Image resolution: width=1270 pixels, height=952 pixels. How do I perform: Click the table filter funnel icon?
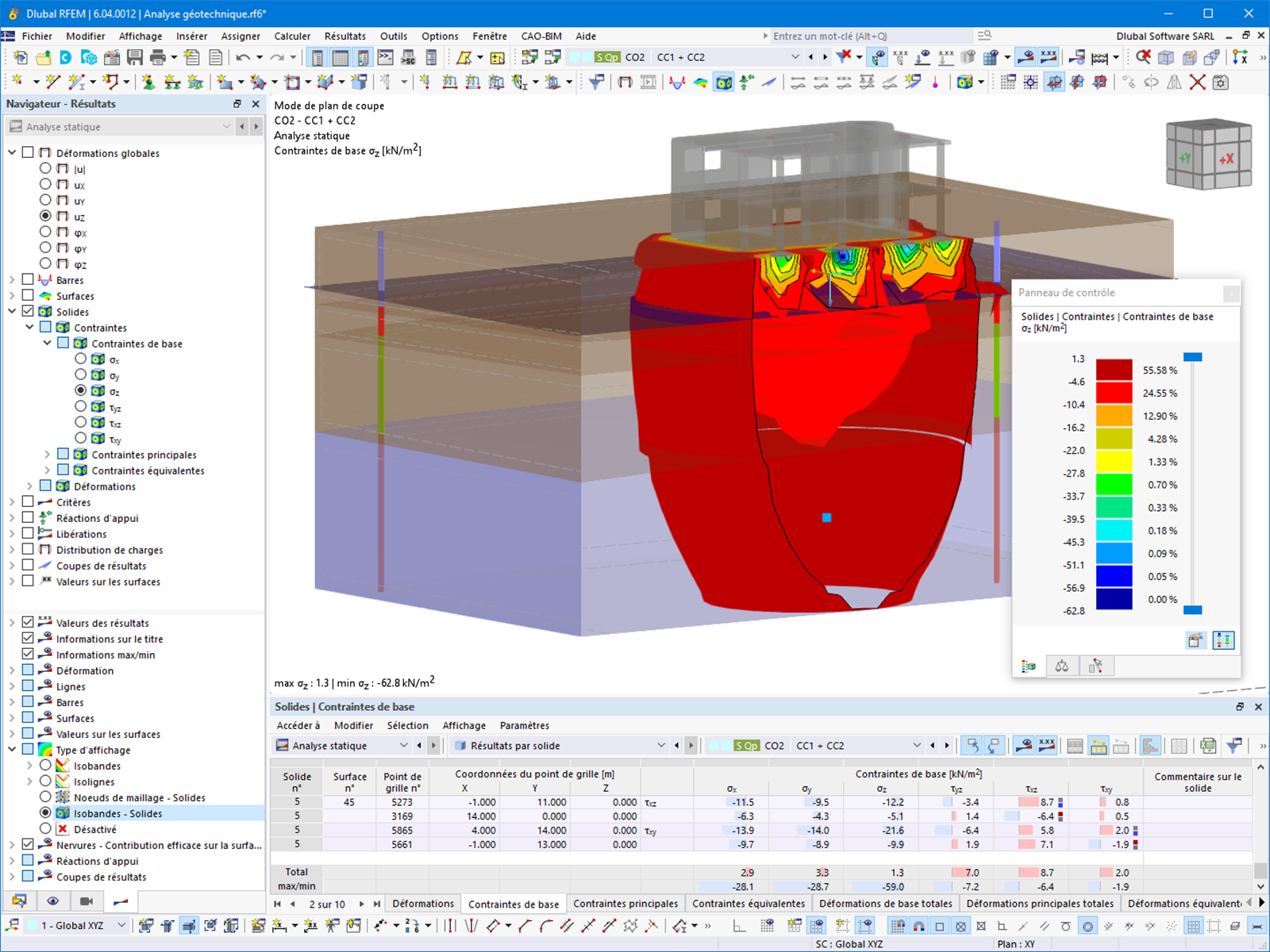tap(1234, 746)
